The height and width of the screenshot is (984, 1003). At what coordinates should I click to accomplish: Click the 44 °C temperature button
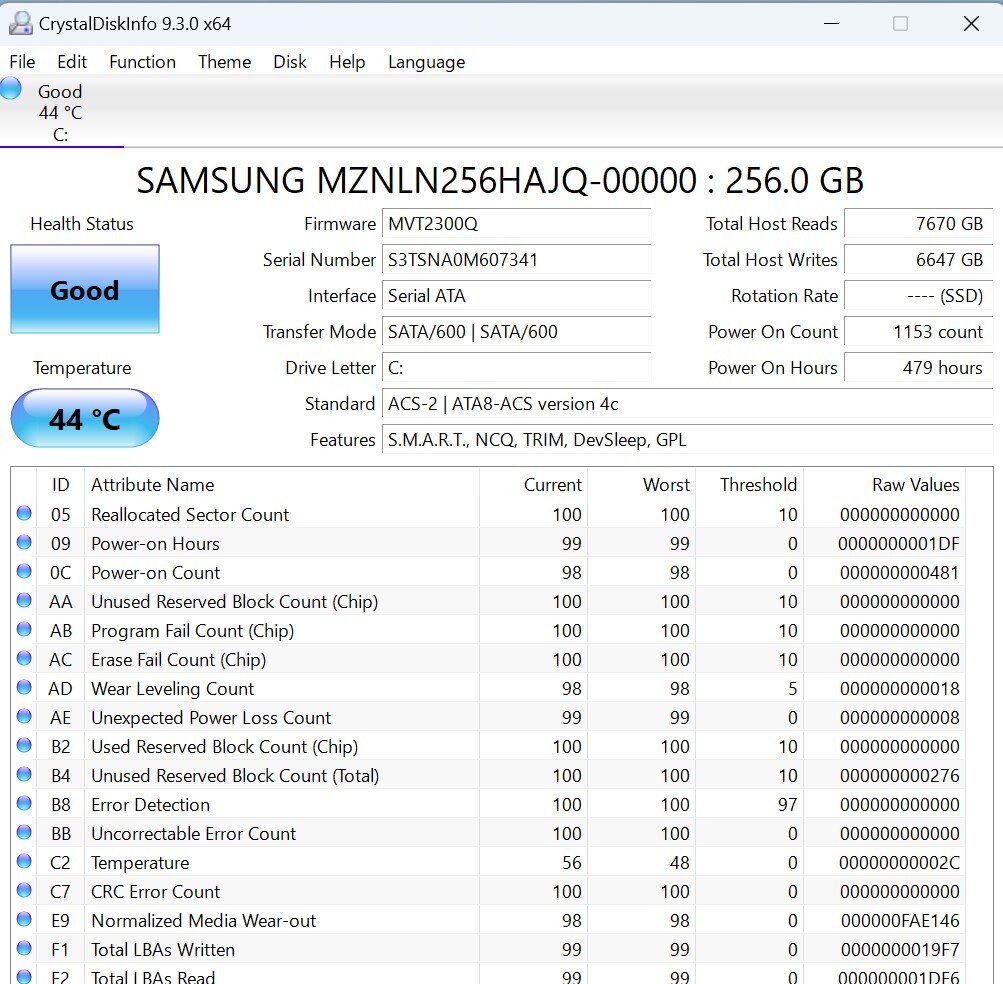coord(85,418)
